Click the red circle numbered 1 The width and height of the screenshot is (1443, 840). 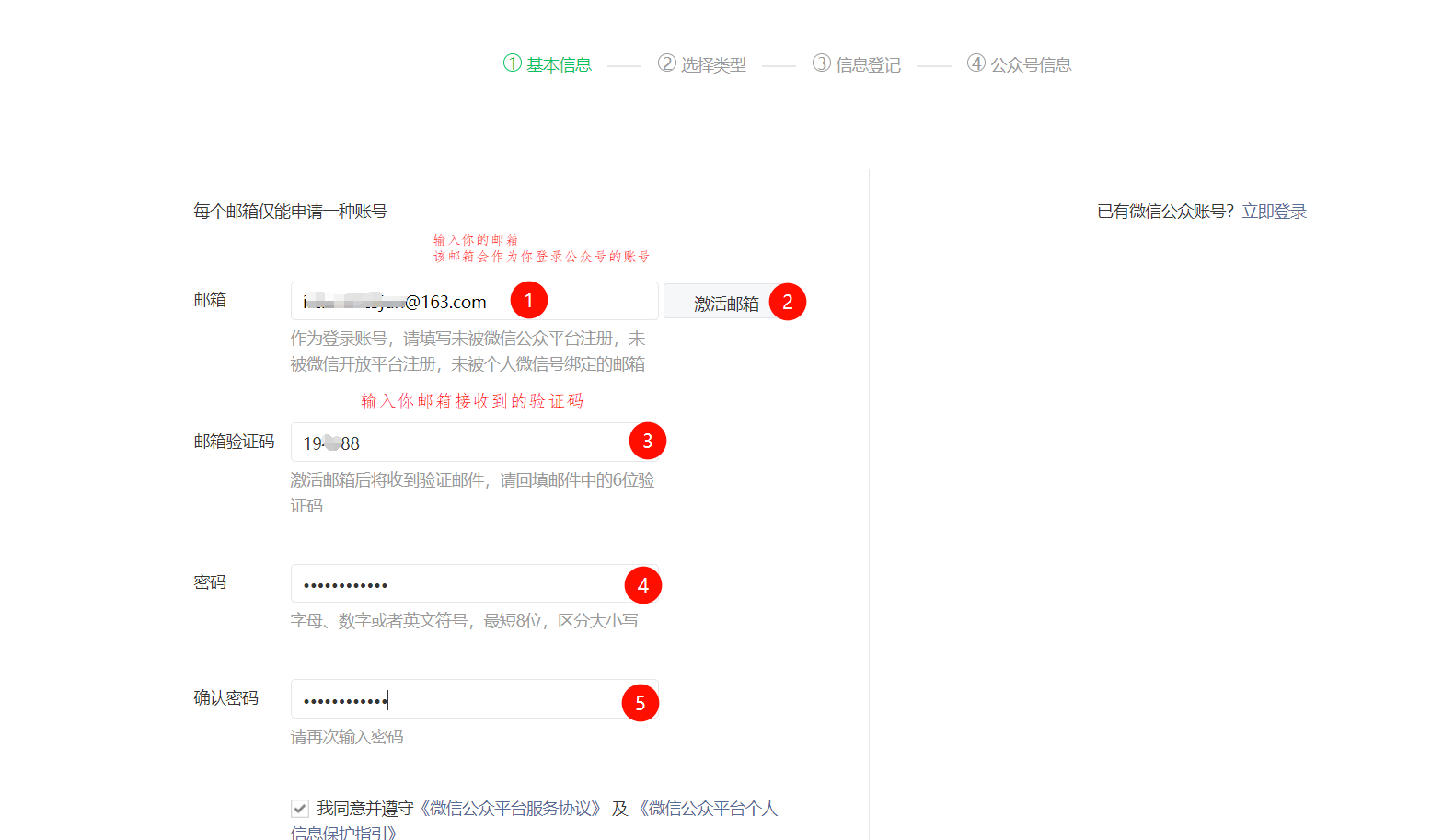point(528,300)
